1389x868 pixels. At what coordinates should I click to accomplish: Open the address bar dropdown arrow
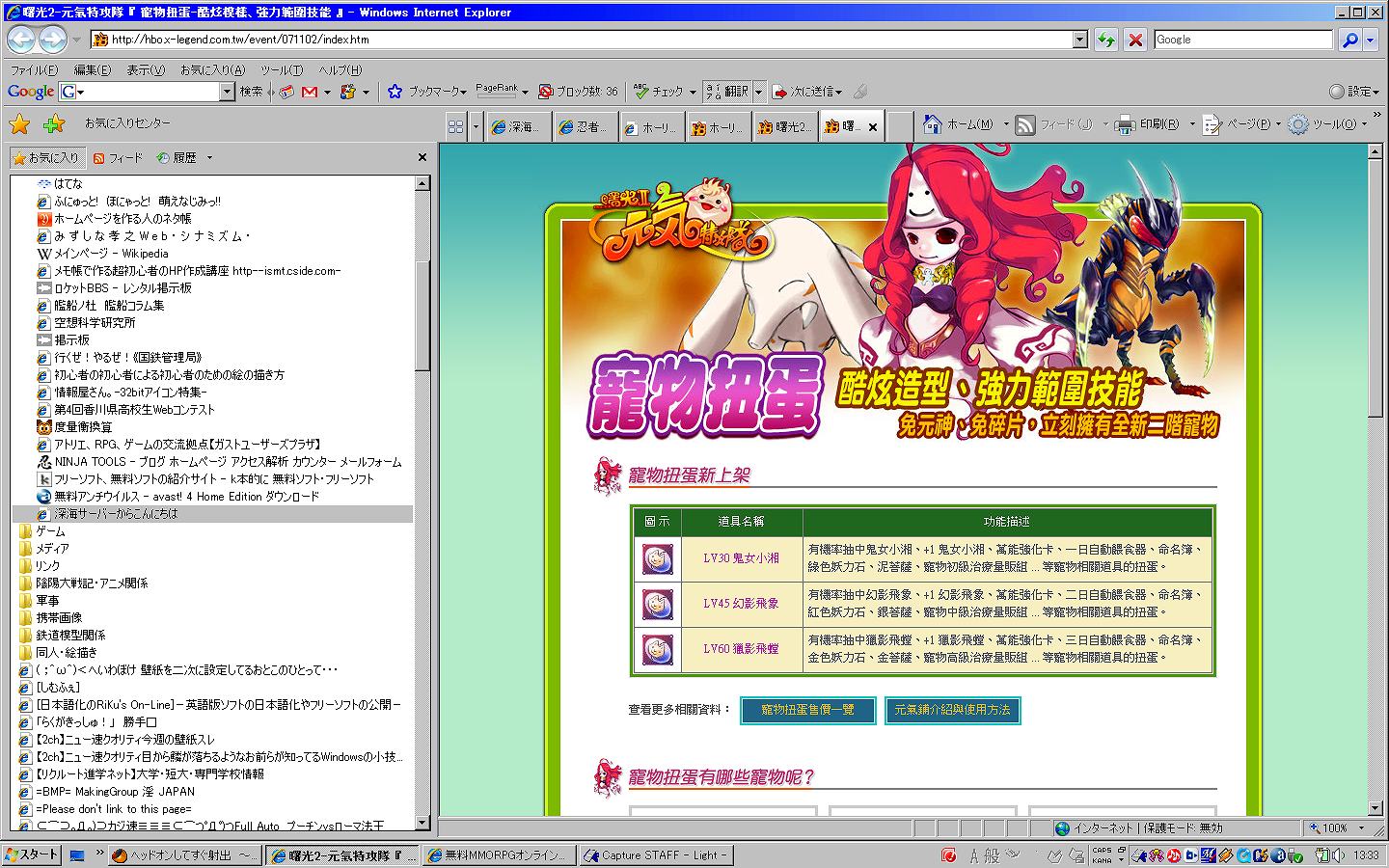(x=1080, y=40)
